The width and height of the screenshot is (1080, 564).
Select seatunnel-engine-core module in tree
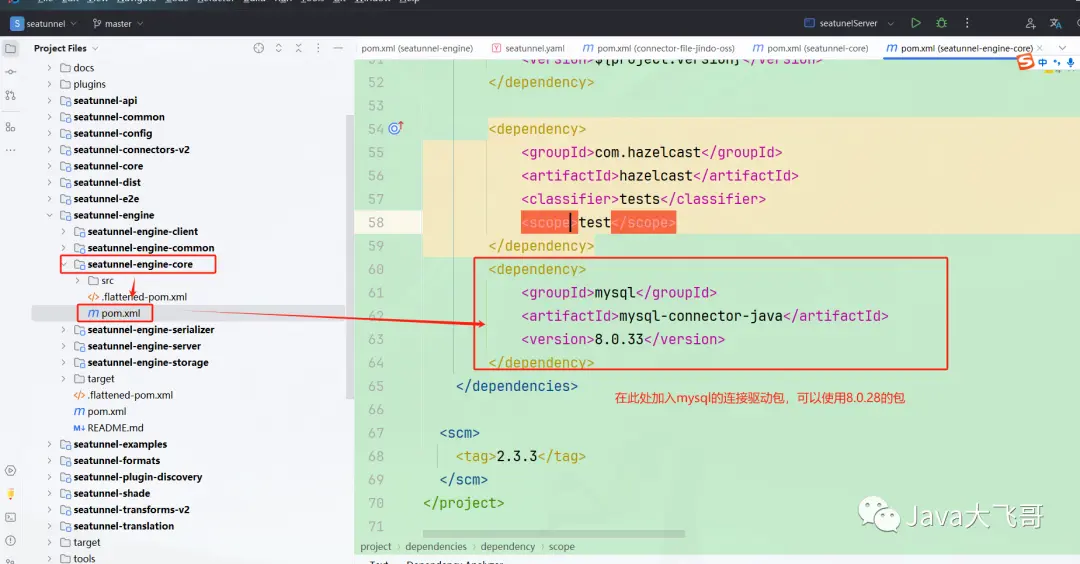140,264
